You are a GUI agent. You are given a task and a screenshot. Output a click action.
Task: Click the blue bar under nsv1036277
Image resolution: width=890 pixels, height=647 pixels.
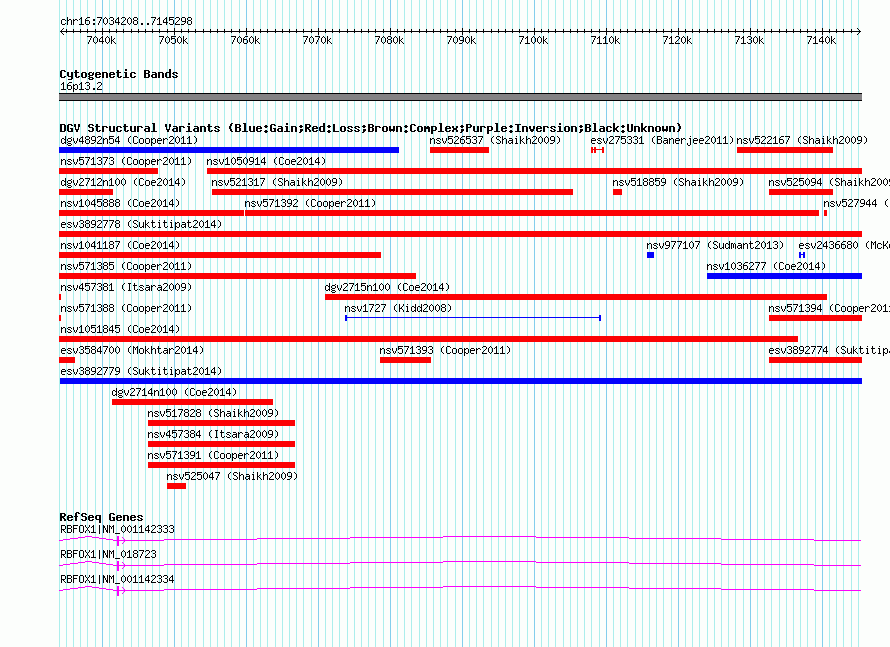(784, 276)
